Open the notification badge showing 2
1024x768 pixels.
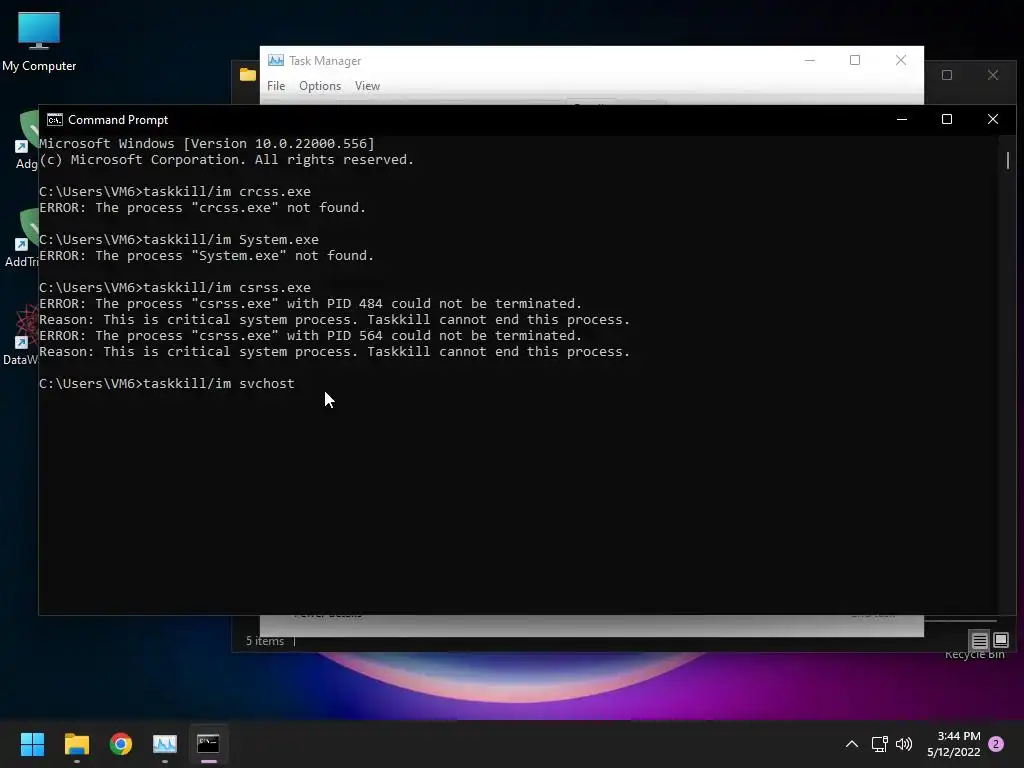(996, 744)
